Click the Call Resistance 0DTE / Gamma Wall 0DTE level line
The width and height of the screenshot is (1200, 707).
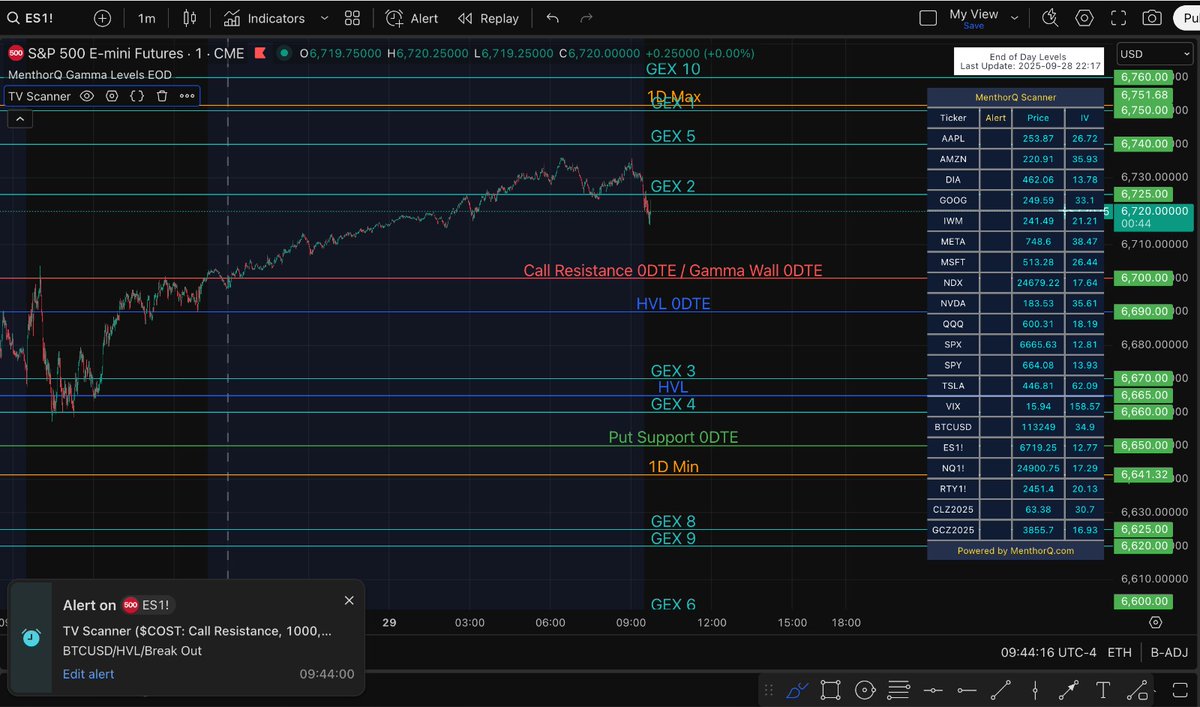pos(673,271)
